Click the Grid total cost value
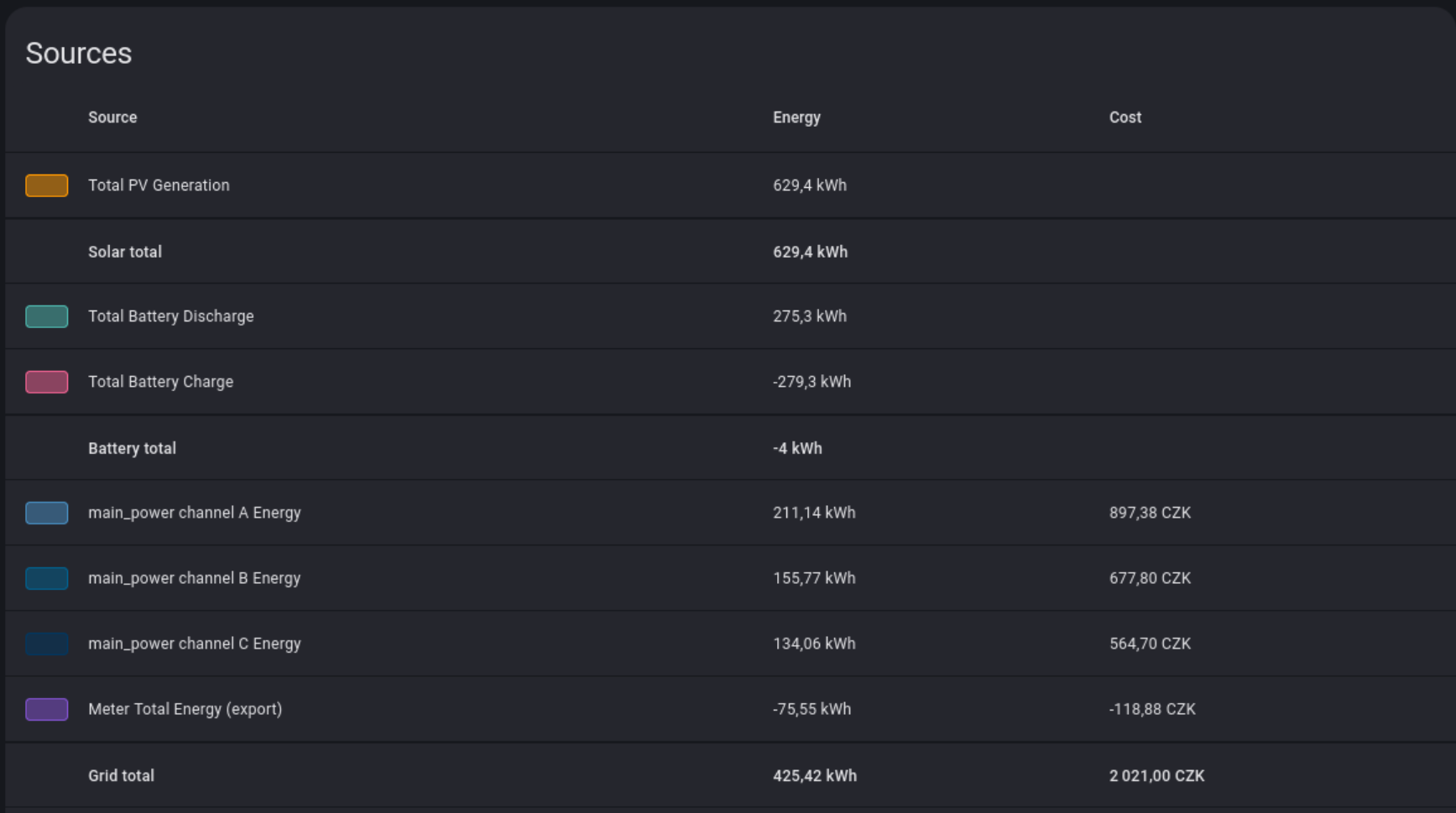This screenshot has height=813, width=1456. tap(1156, 776)
